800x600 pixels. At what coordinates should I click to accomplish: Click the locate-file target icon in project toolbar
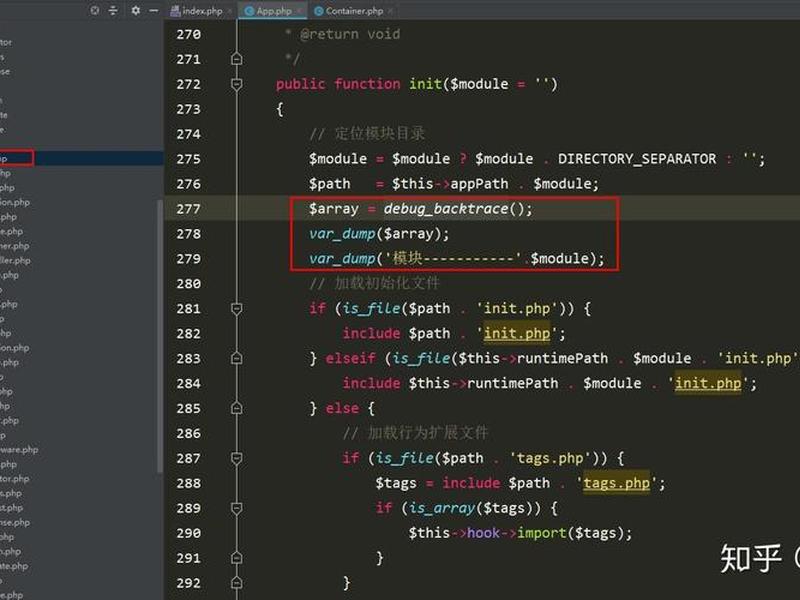coord(95,10)
